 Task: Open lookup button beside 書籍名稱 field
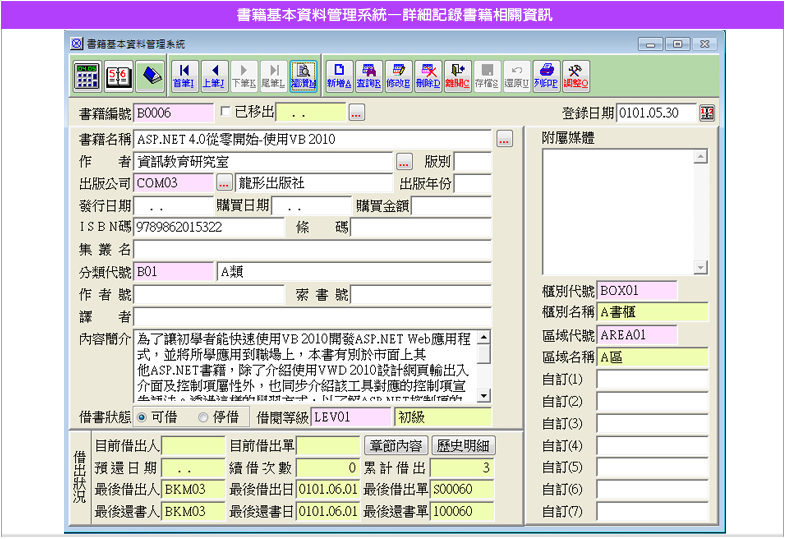tap(504, 139)
